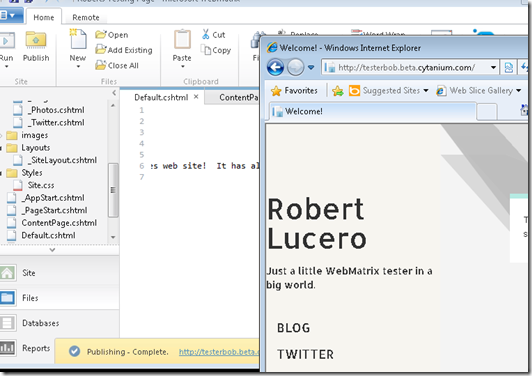The width and height of the screenshot is (532, 376).
Task: Click the Cut scissors icon
Action: tap(205, 34)
